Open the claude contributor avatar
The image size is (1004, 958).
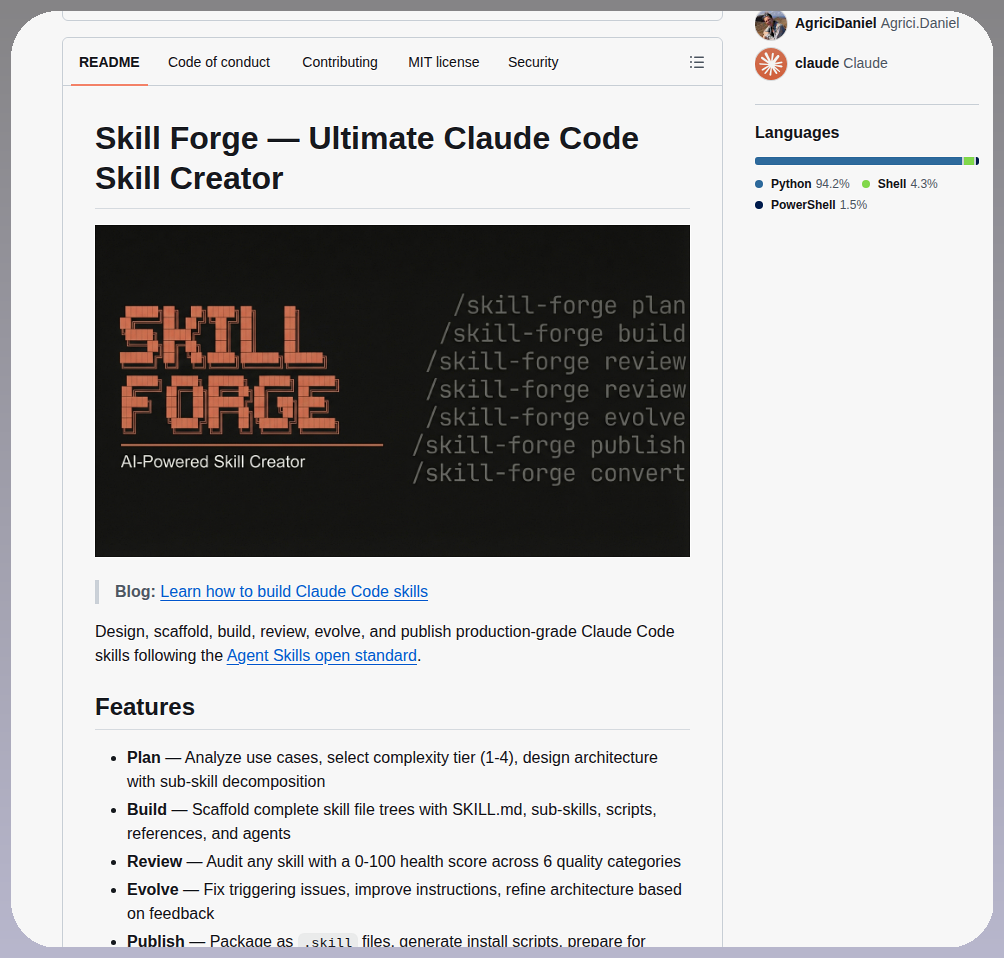pos(771,63)
